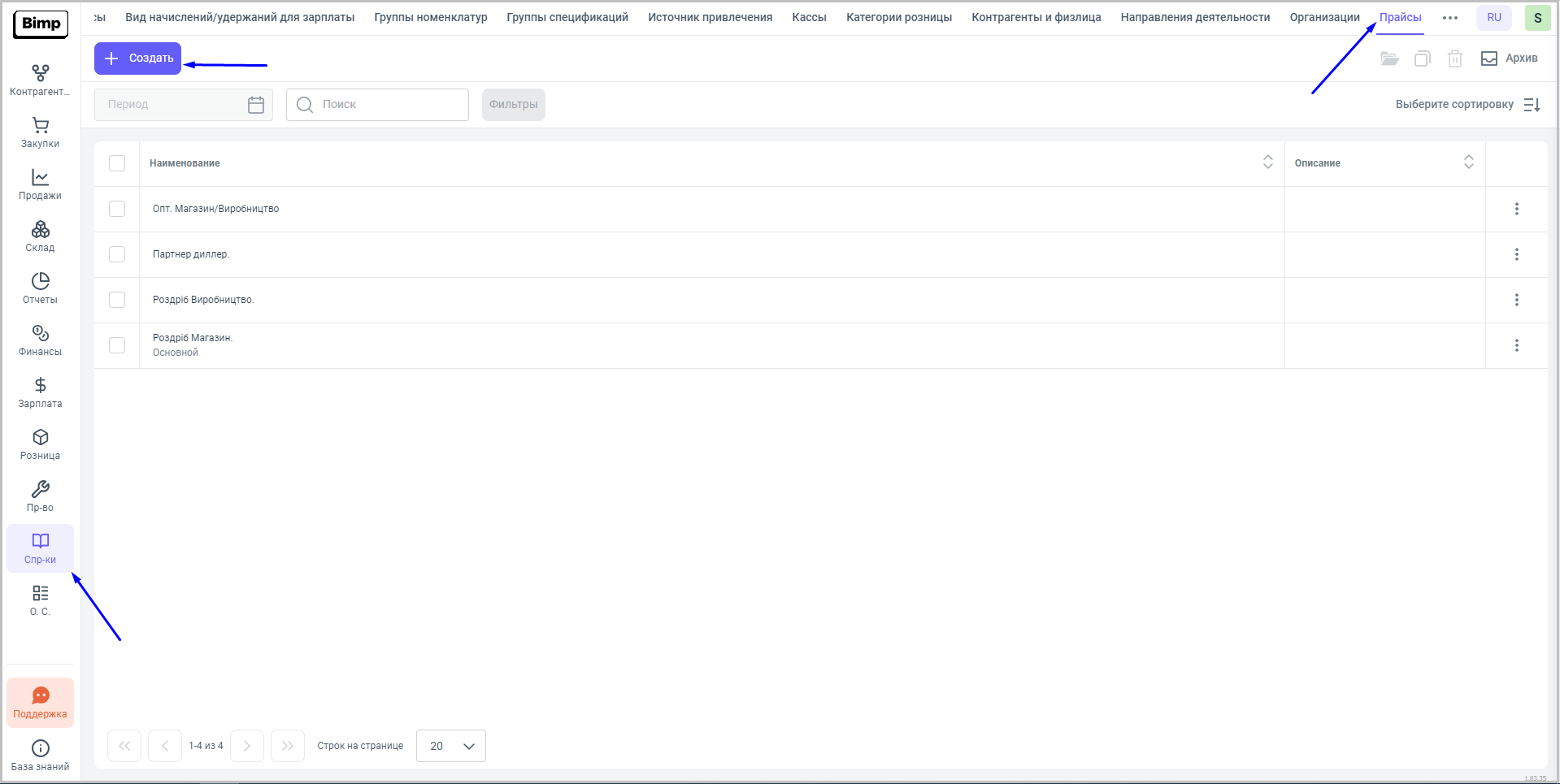The height and width of the screenshot is (784, 1560).
Task: Go to Отчеты reports section
Action: [x=40, y=289]
